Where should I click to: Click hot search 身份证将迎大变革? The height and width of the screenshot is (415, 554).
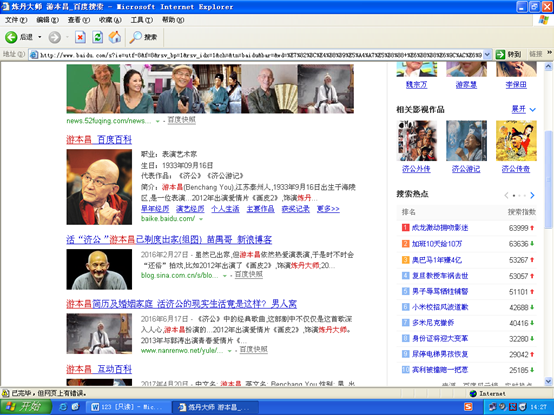pyautogui.click(x=440, y=338)
